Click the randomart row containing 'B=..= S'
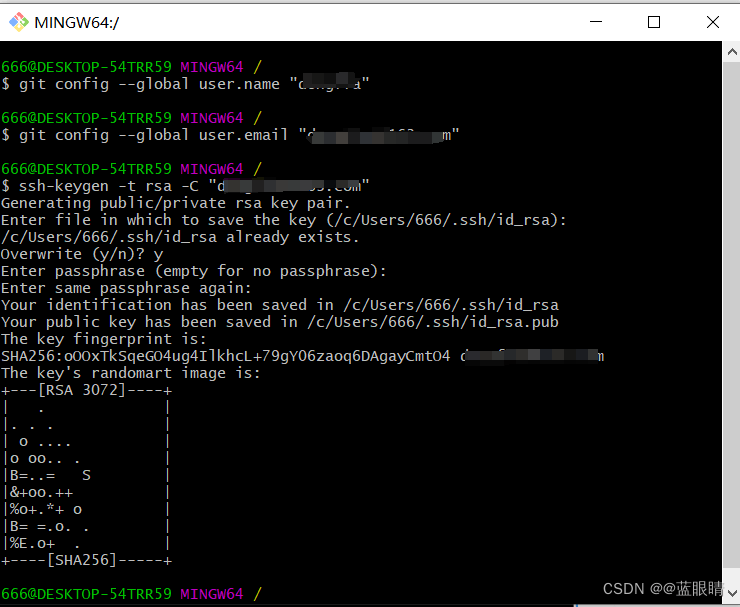This screenshot has width=740, height=607. (86, 475)
